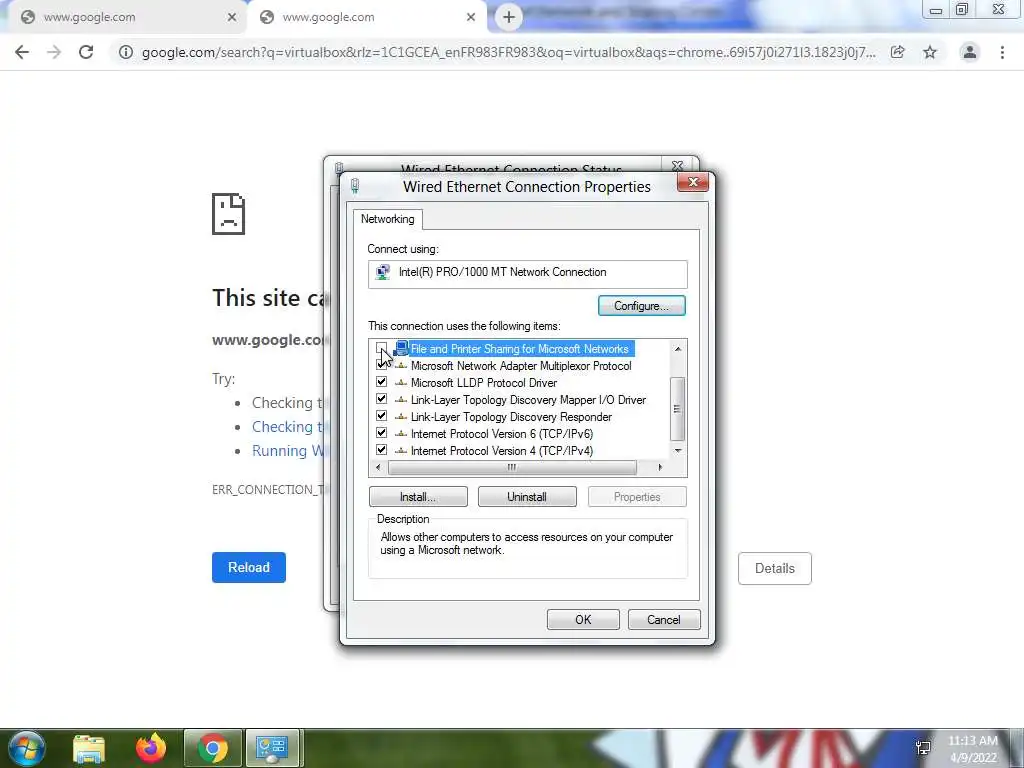Click the blue Reload button on error page
Screen dimensions: 1024x768
click(249, 568)
